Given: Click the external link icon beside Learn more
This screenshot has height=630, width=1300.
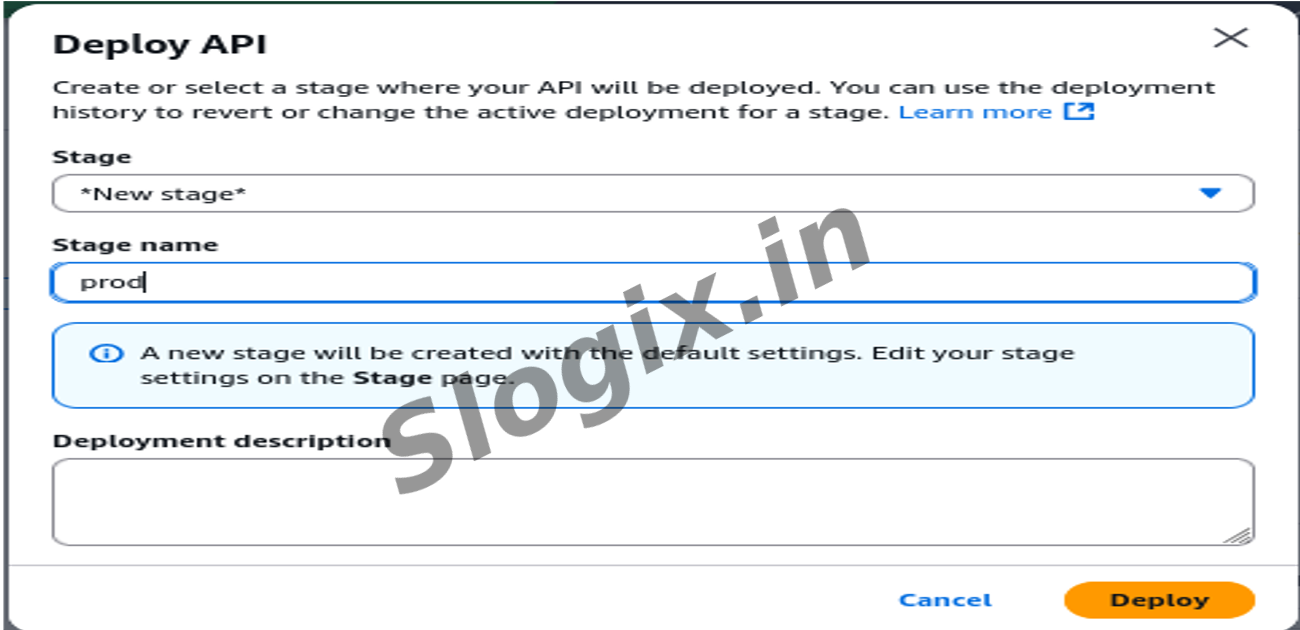Looking at the screenshot, I should [1079, 112].
